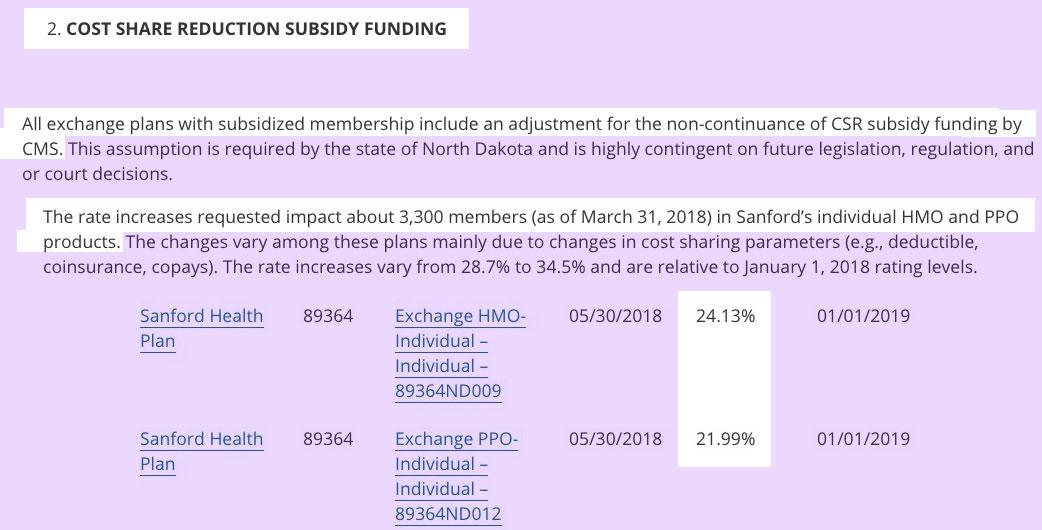Click 01/01/2019 effective date in HMO row
1042x530 pixels.
click(863, 316)
